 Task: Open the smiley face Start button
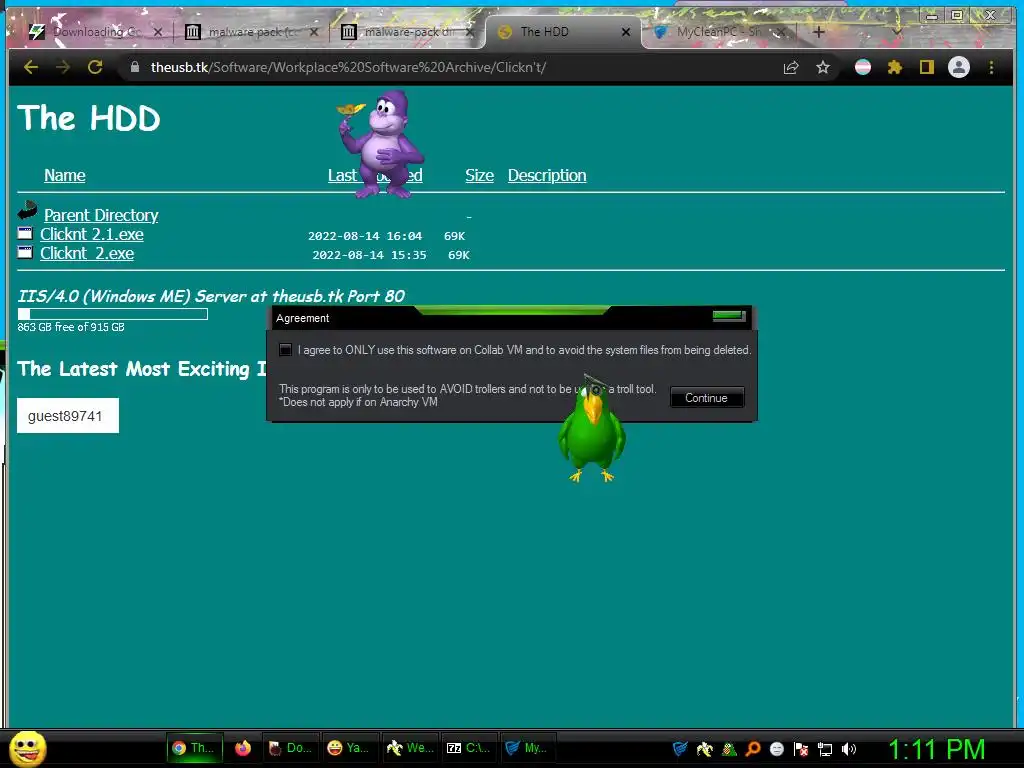[27, 748]
